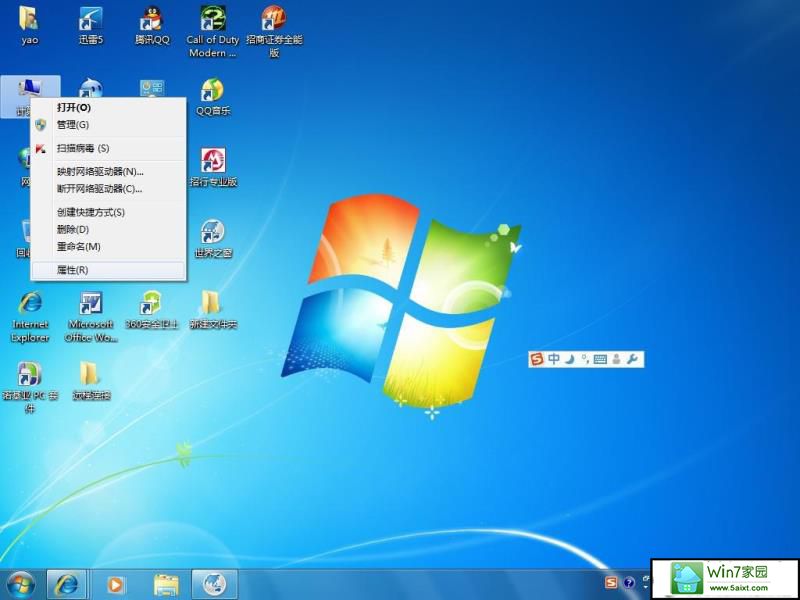Click the Windows Start orb

21,585
